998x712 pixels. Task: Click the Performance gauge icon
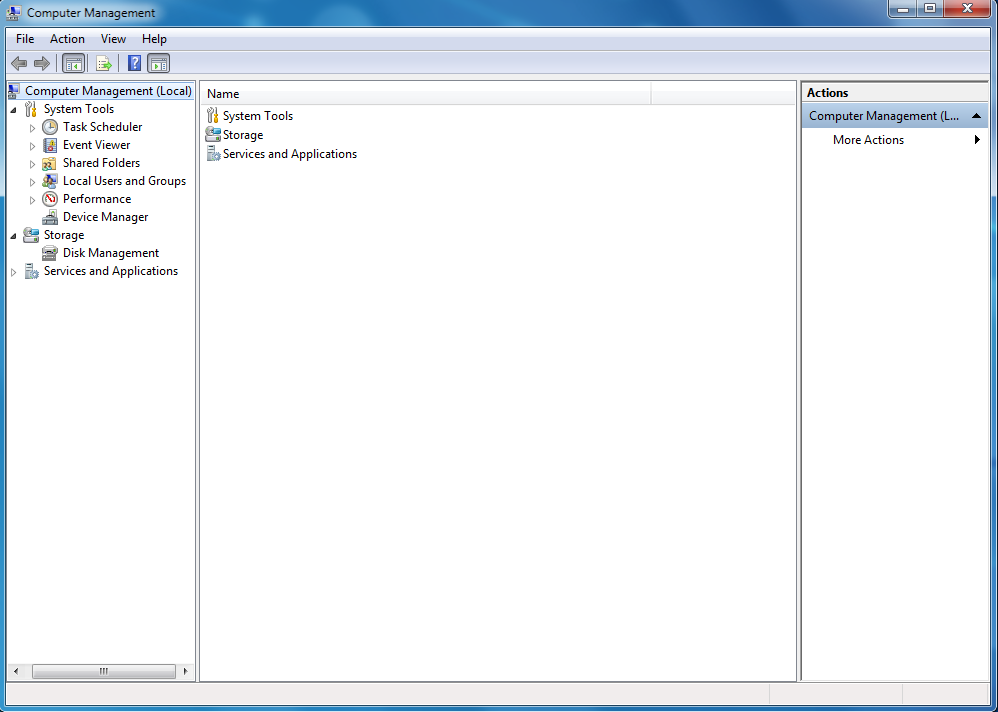tap(50, 199)
